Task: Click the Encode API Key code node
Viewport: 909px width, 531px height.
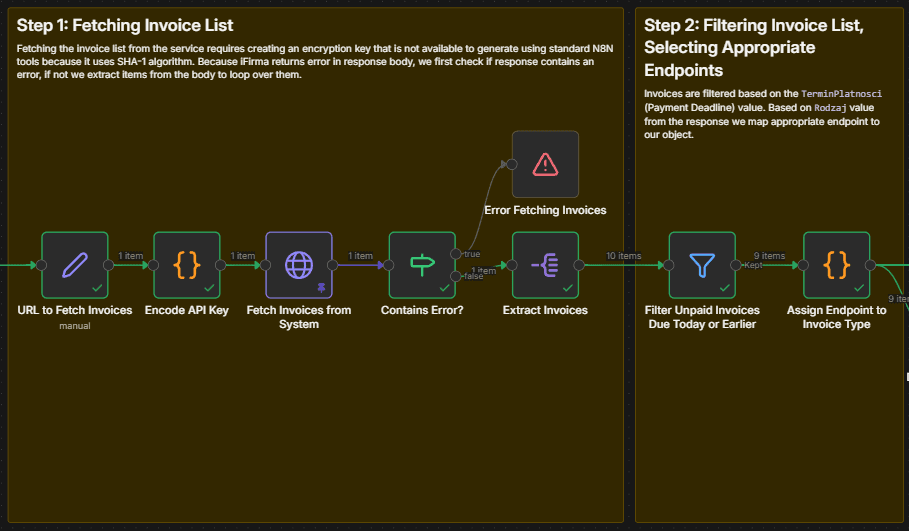Action: (187, 265)
